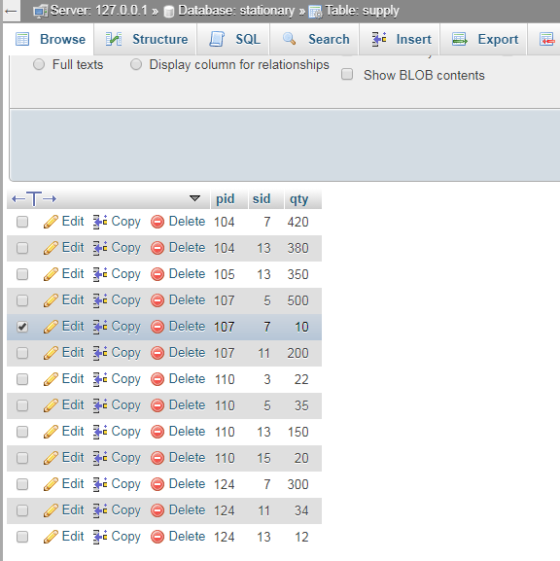Screen dimensions: 560x561
Task: Click Copy icon for row qty 350
Action: (100, 274)
